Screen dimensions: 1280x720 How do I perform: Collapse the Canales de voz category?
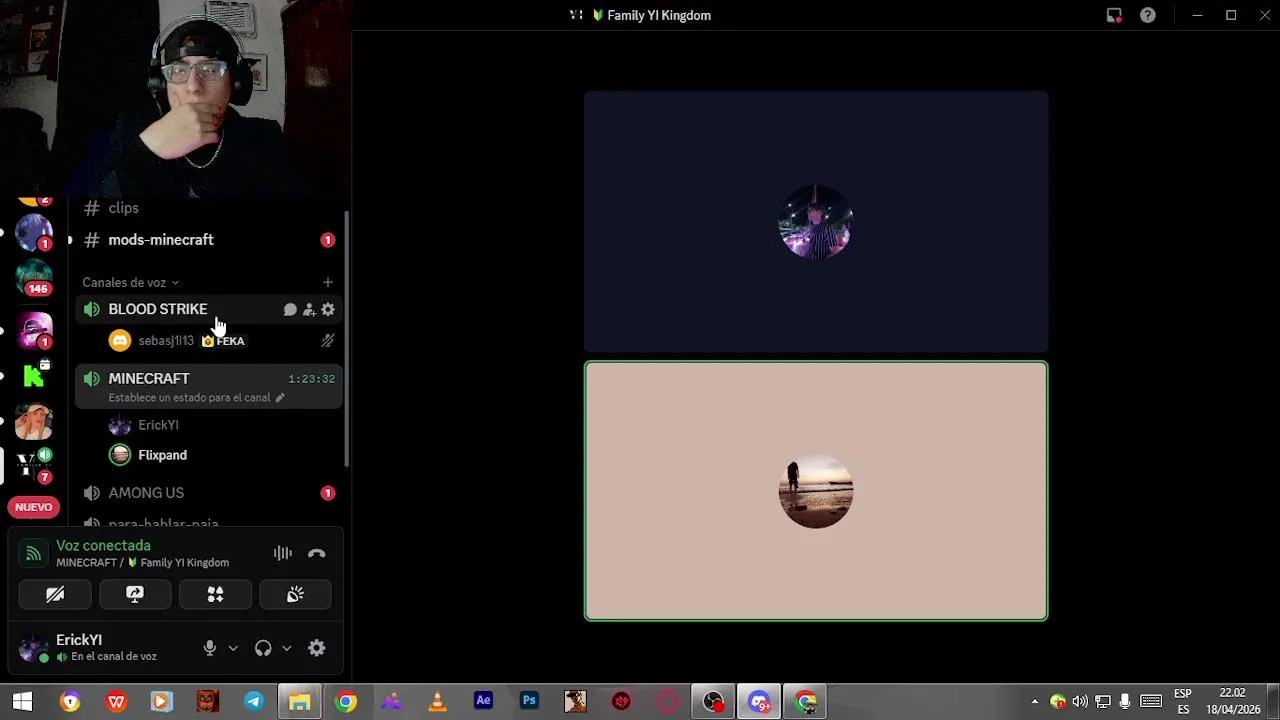tap(130, 282)
